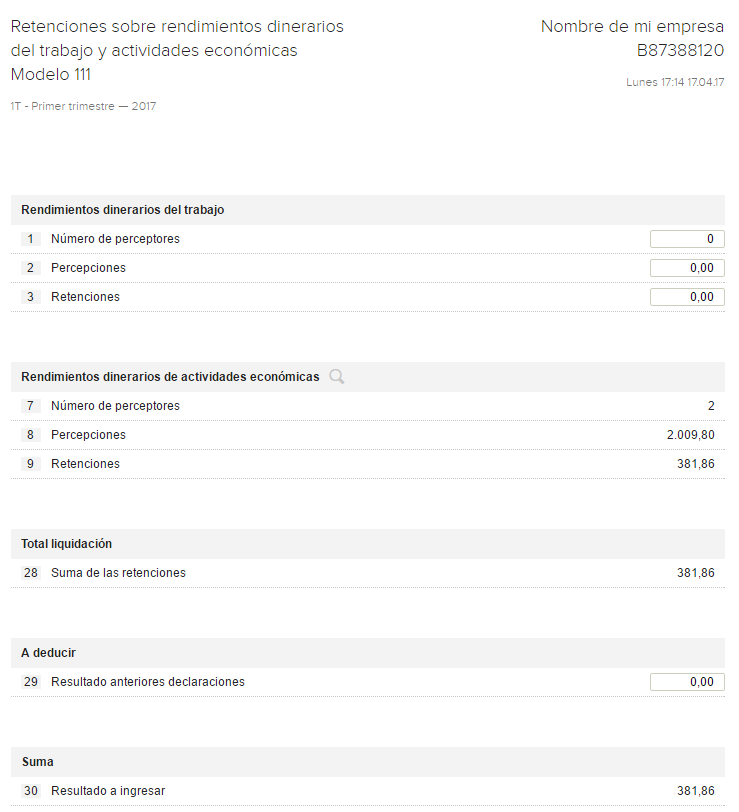Image resolution: width=739 pixels, height=812 pixels.
Task: Focus the Número de perceptores field in row 1
Action: (x=687, y=239)
